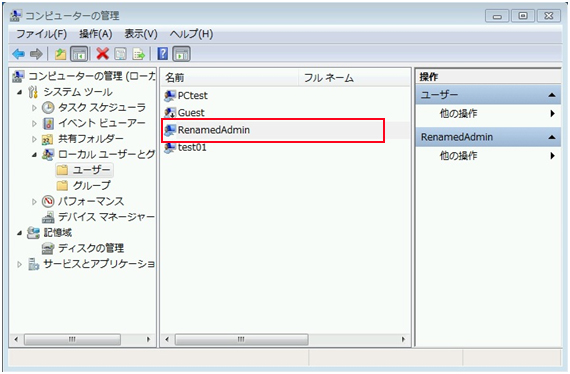Click the test01 user account icon
The width and height of the screenshot is (570, 374).
point(170,147)
